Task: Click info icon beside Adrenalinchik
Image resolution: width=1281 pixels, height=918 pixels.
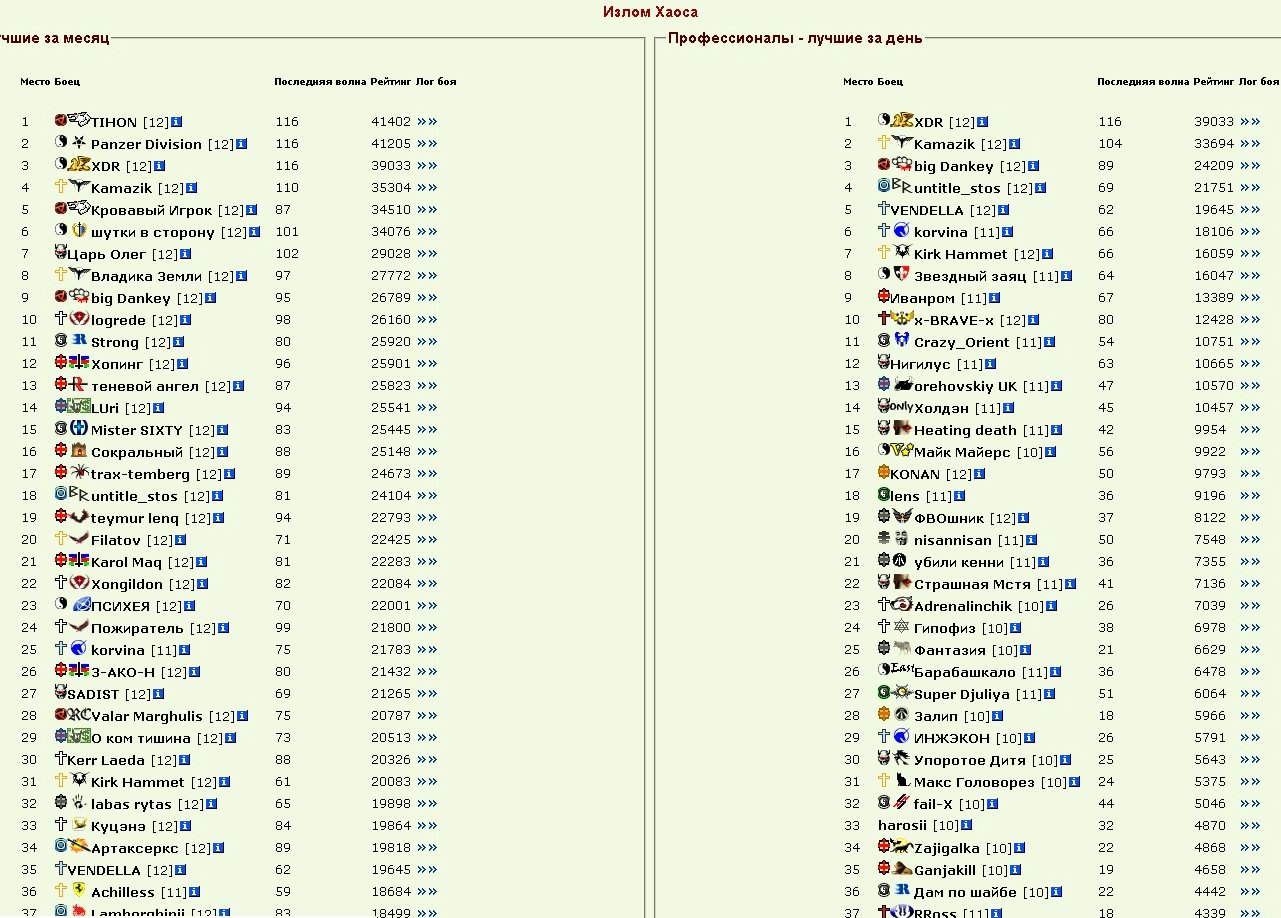Action: pyautogui.click(x=1052, y=606)
